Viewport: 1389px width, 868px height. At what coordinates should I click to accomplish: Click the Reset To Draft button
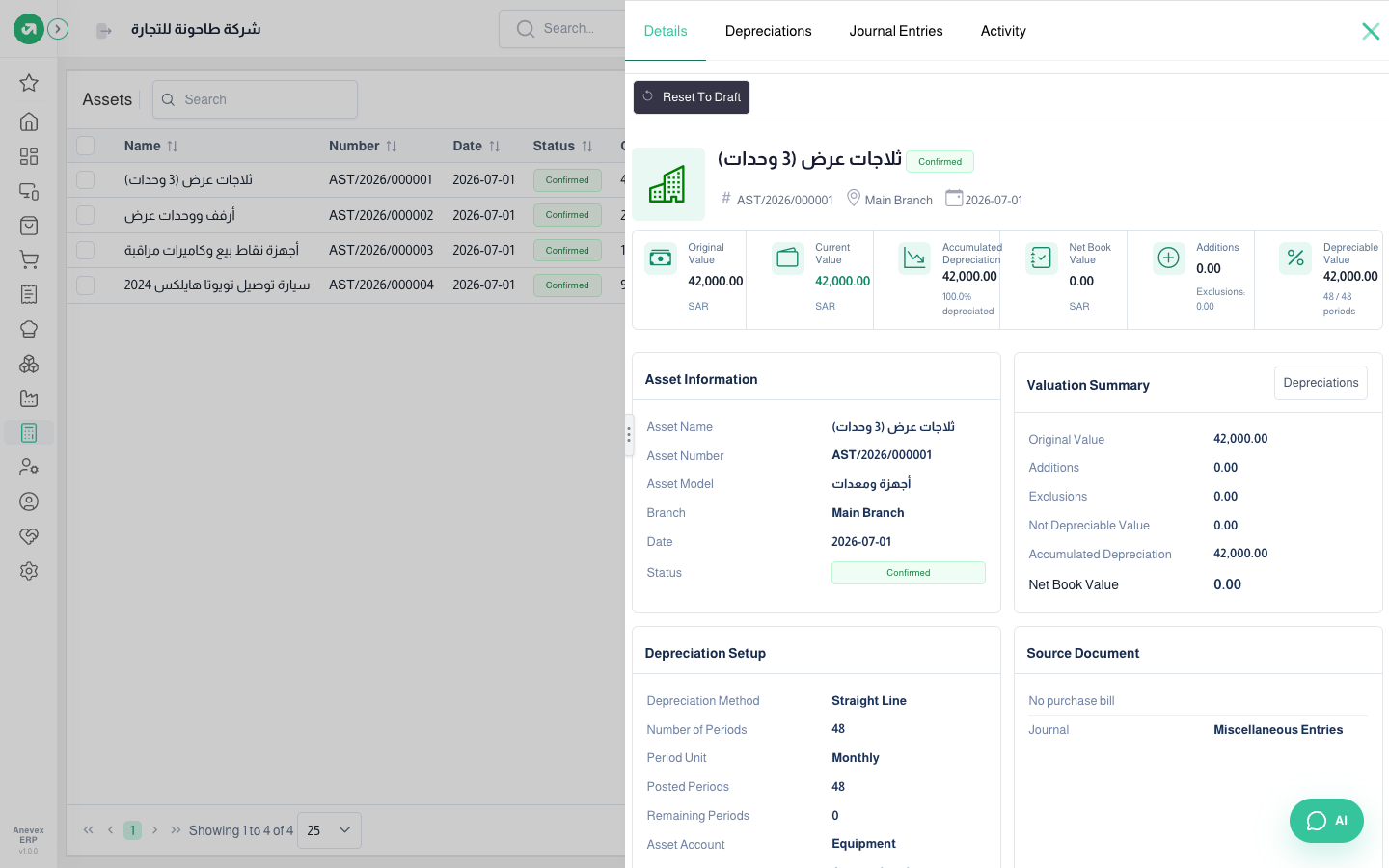click(692, 97)
